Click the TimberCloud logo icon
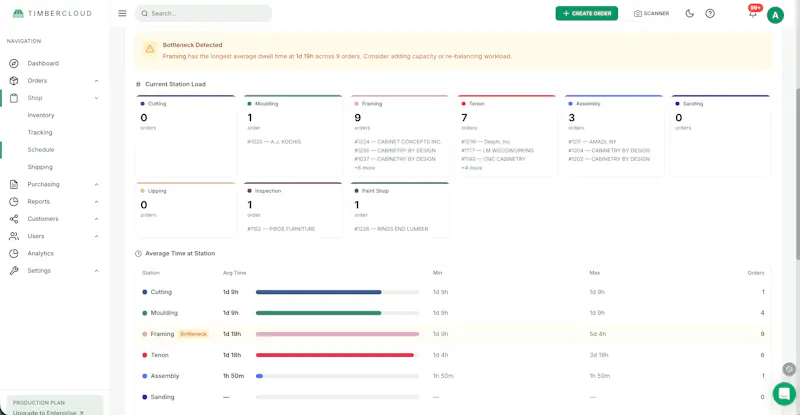The width and height of the screenshot is (800, 415). click(18, 14)
